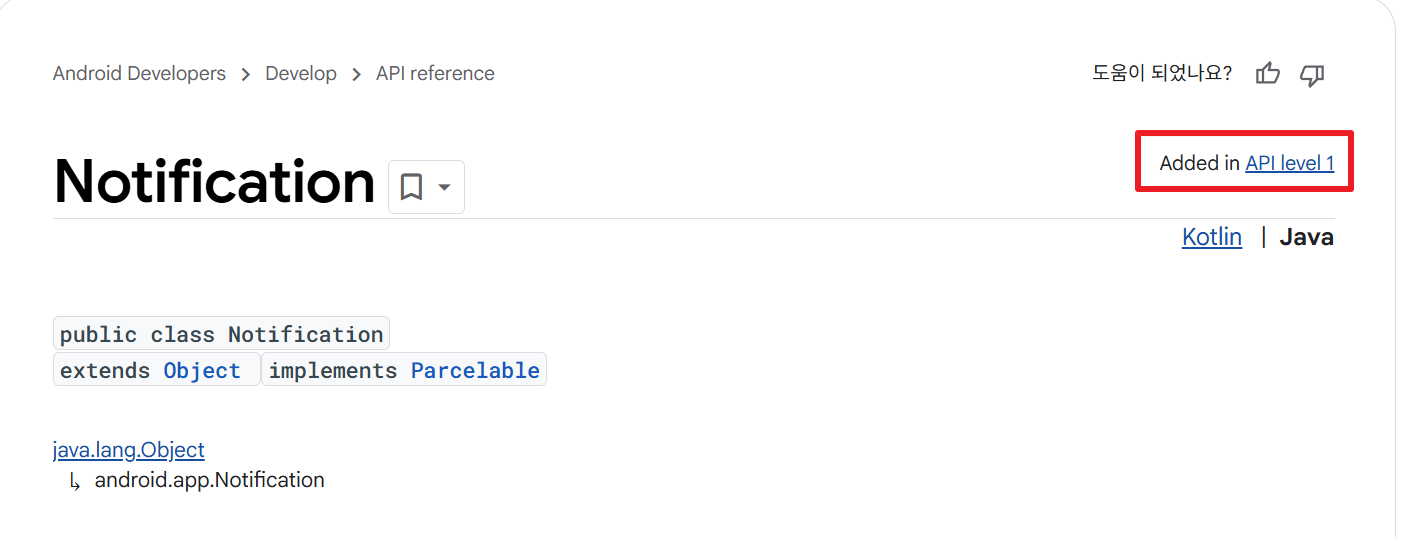Click the thumbs down feedback icon
Screen dimensions: 1402x537
(x=1312, y=74)
